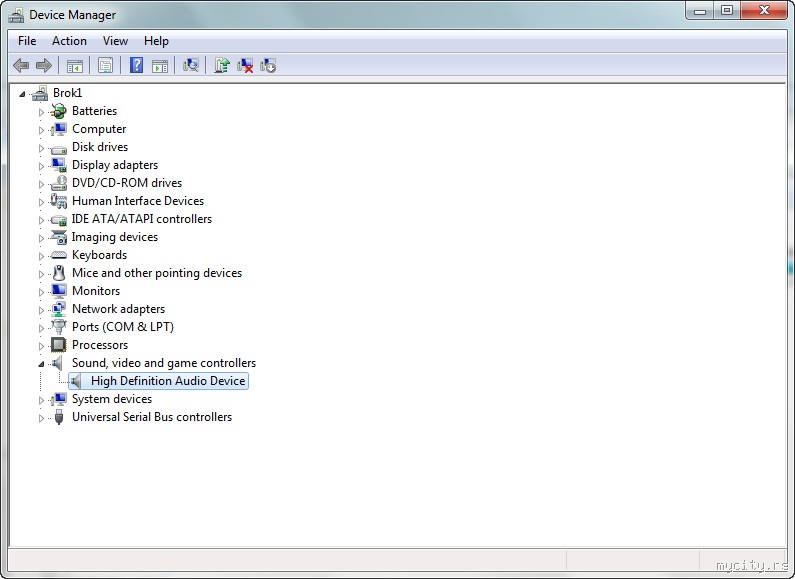This screenshot has width=795, height=579.
Task: Expand the Batteries node
Action: [x=42, y=112]
